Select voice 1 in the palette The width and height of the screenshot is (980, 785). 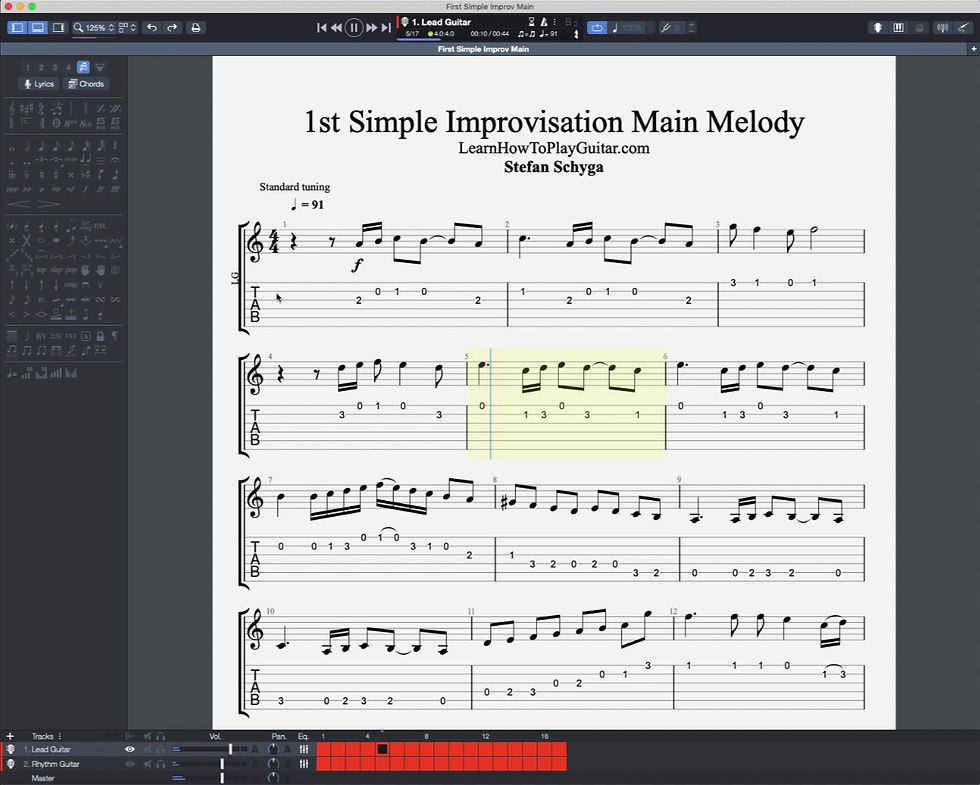27,68
